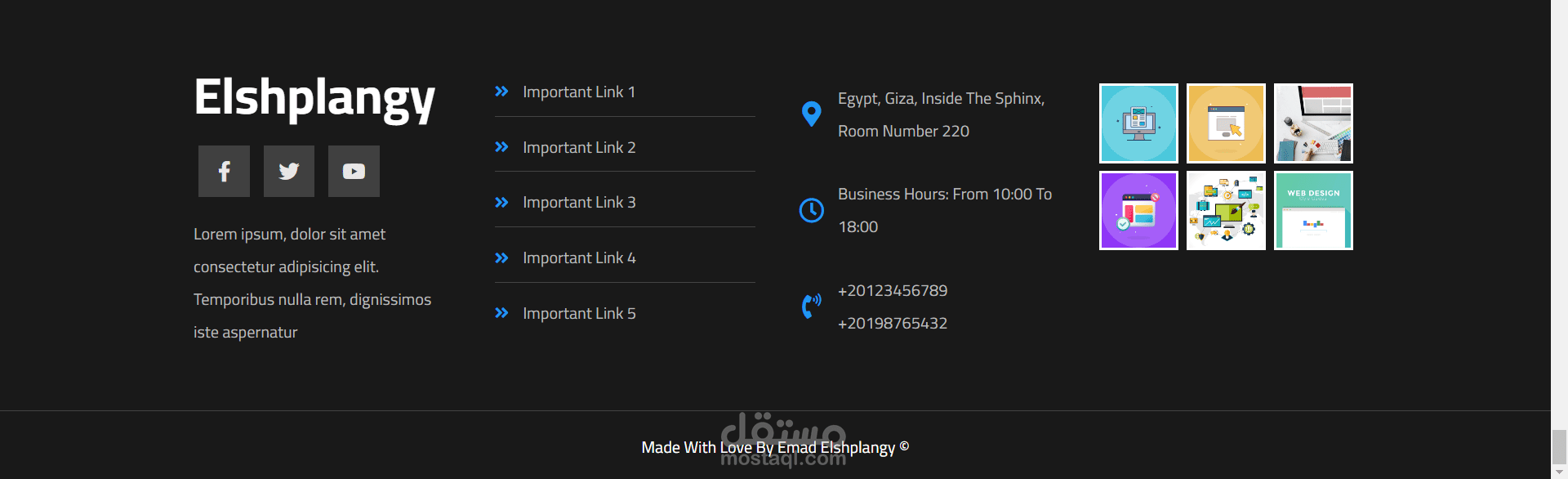Follow Important Link 3
Viewport: 1568px width, 479px height.
coord(579,203)
